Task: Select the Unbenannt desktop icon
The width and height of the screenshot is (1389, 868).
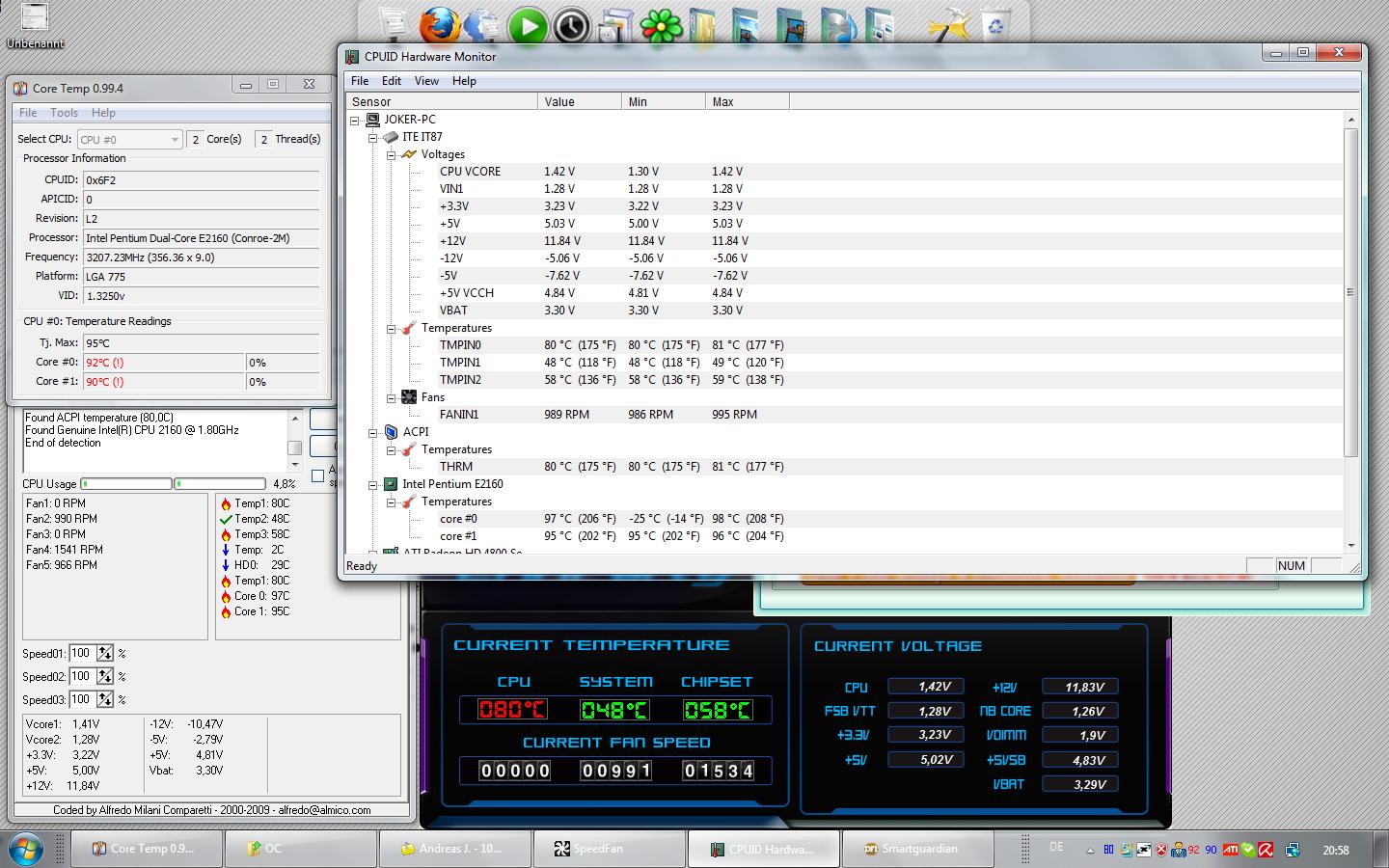Action: pyautogui.click(x=35, y=26)
